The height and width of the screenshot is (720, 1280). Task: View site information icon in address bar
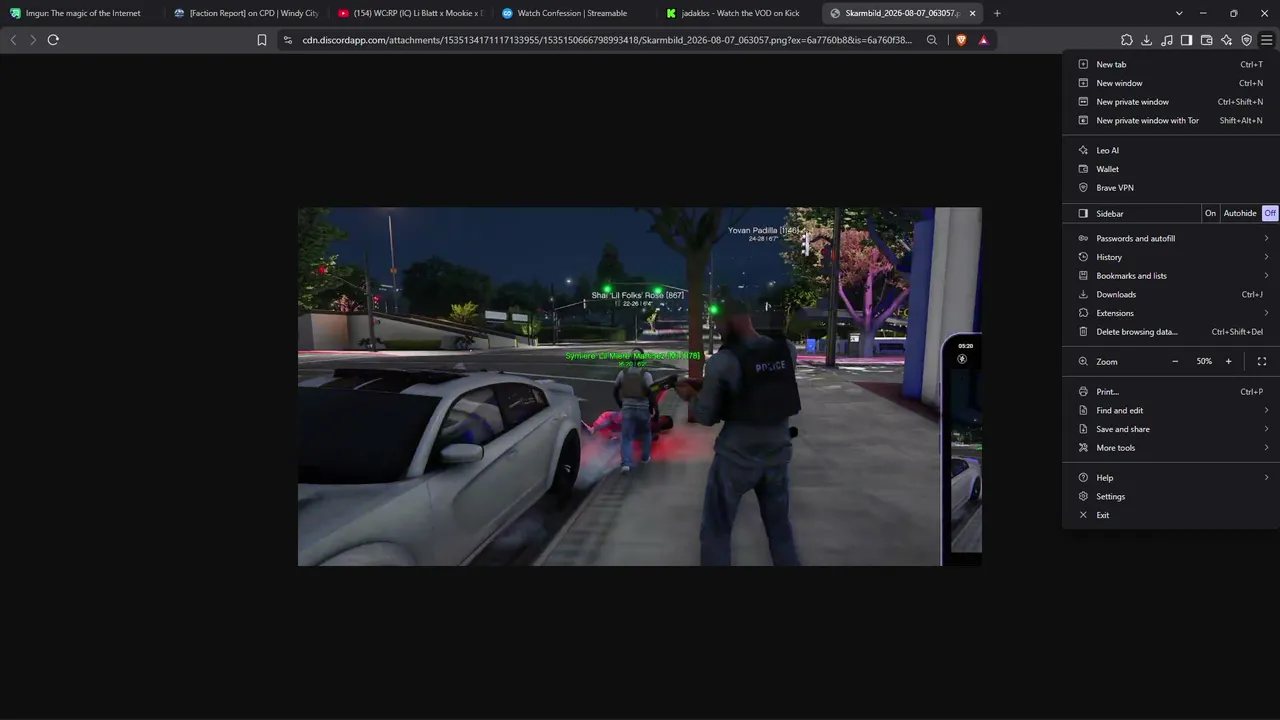pyautogui.click(x=288, y=40)
